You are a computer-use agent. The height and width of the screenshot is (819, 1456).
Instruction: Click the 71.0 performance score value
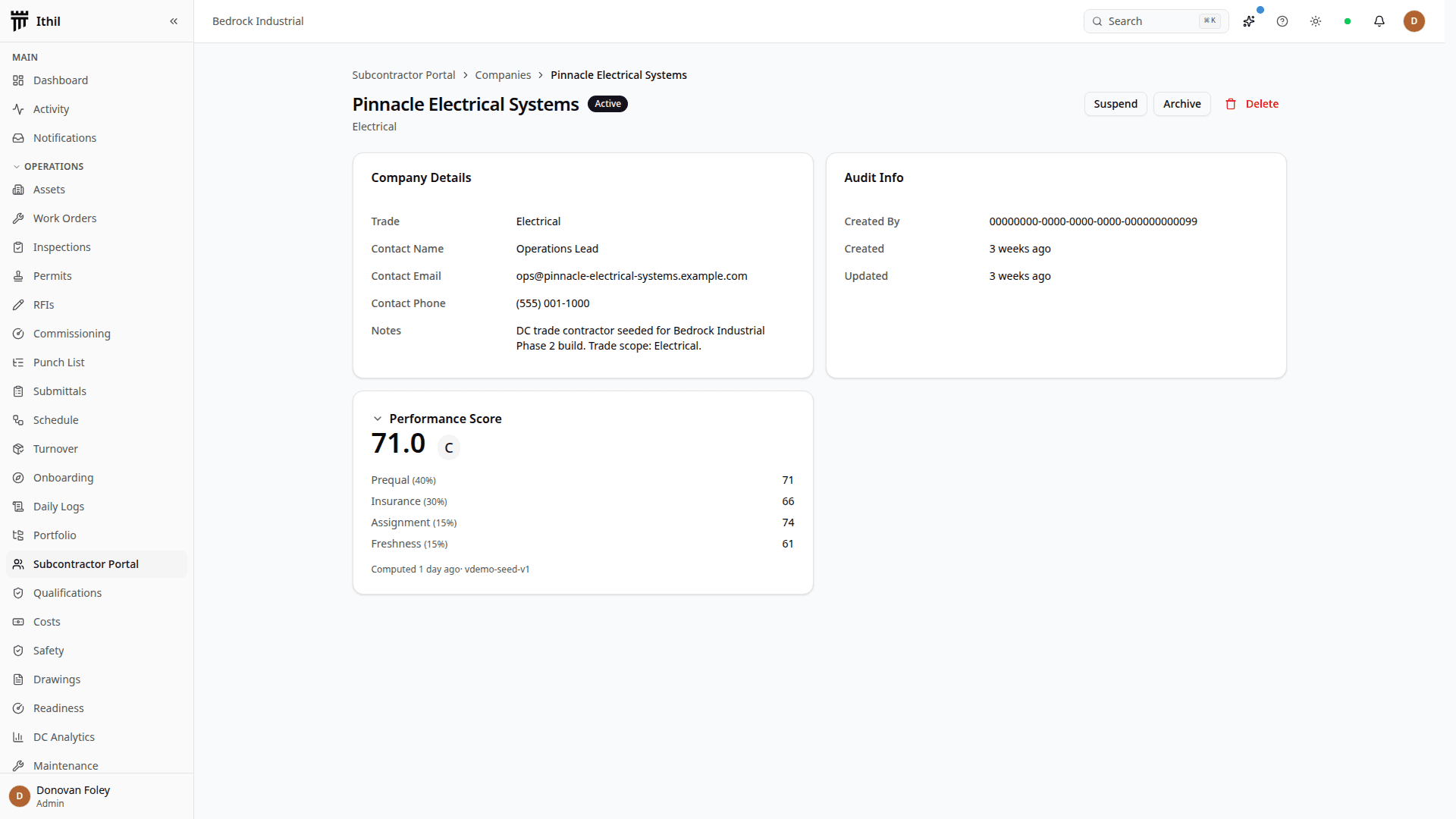(x=398, y=444)
